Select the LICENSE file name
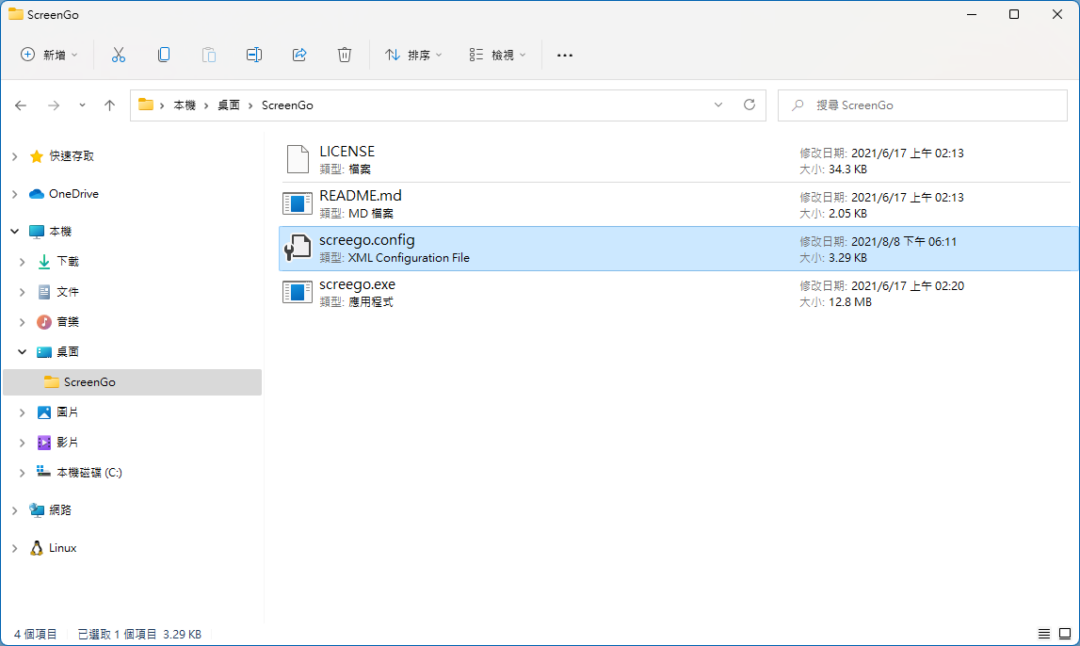 pyautogui.click(x=347, y=152)
